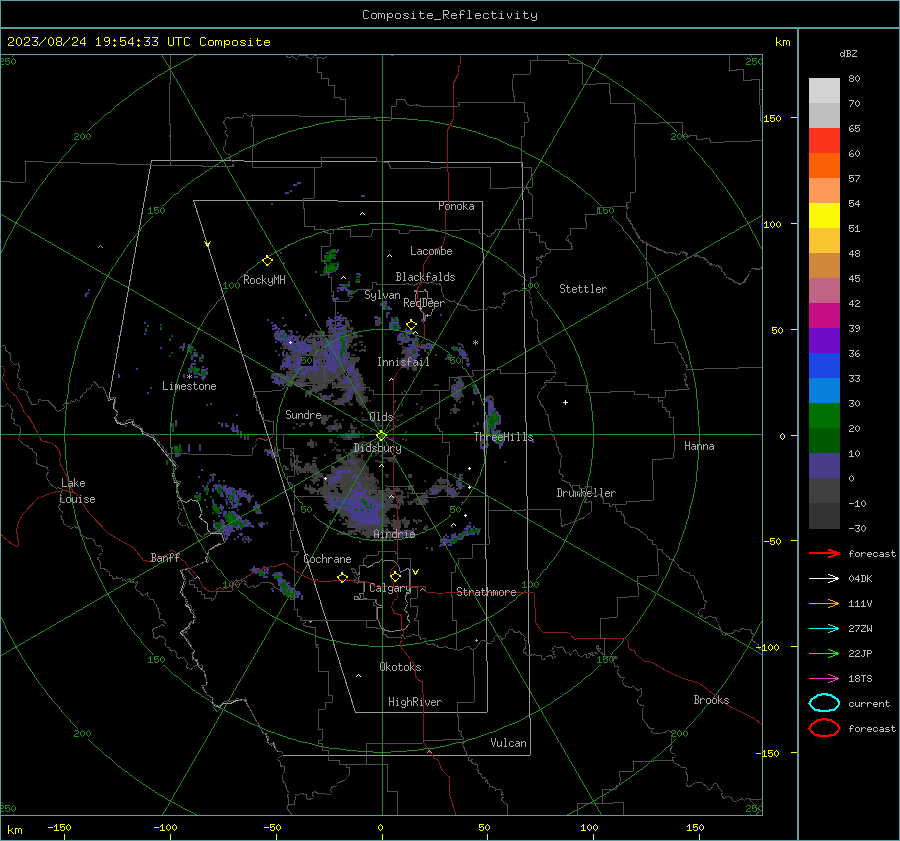Click the Sylvan map label

pos(382,295)
